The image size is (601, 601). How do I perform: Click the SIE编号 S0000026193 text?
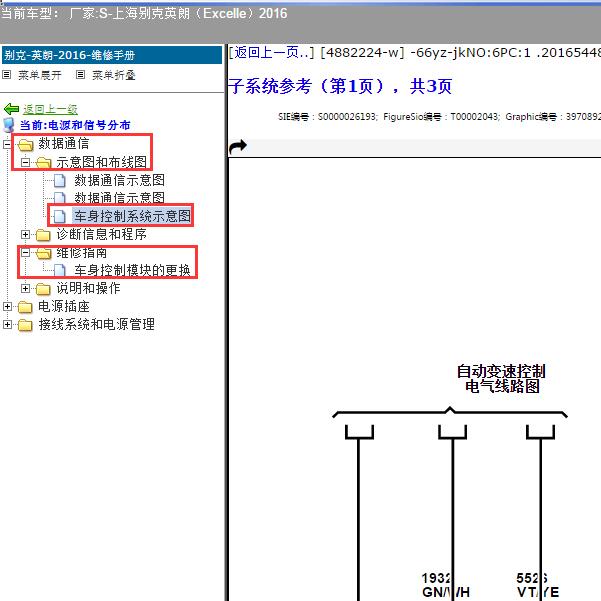pos(327,117)
